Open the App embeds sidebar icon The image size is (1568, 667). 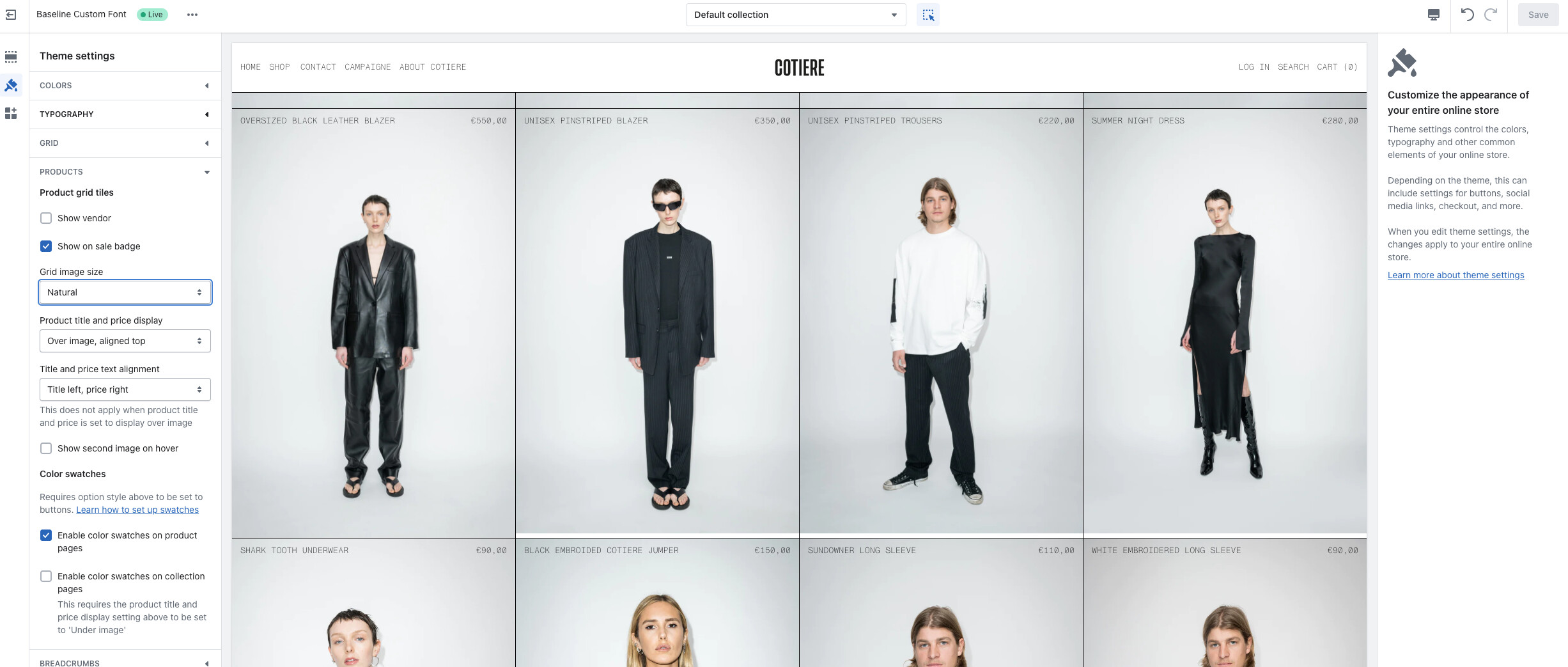click(x=11, y=113)
